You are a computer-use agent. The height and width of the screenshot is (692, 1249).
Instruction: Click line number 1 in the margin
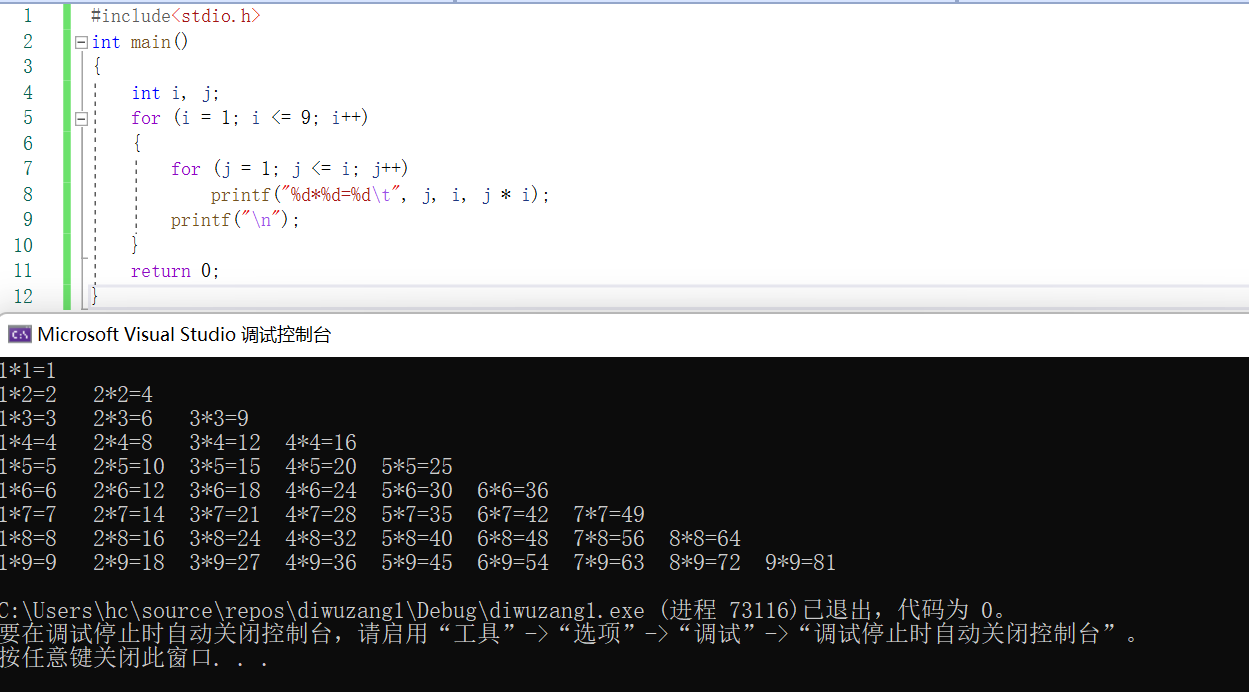click(27, 15)
